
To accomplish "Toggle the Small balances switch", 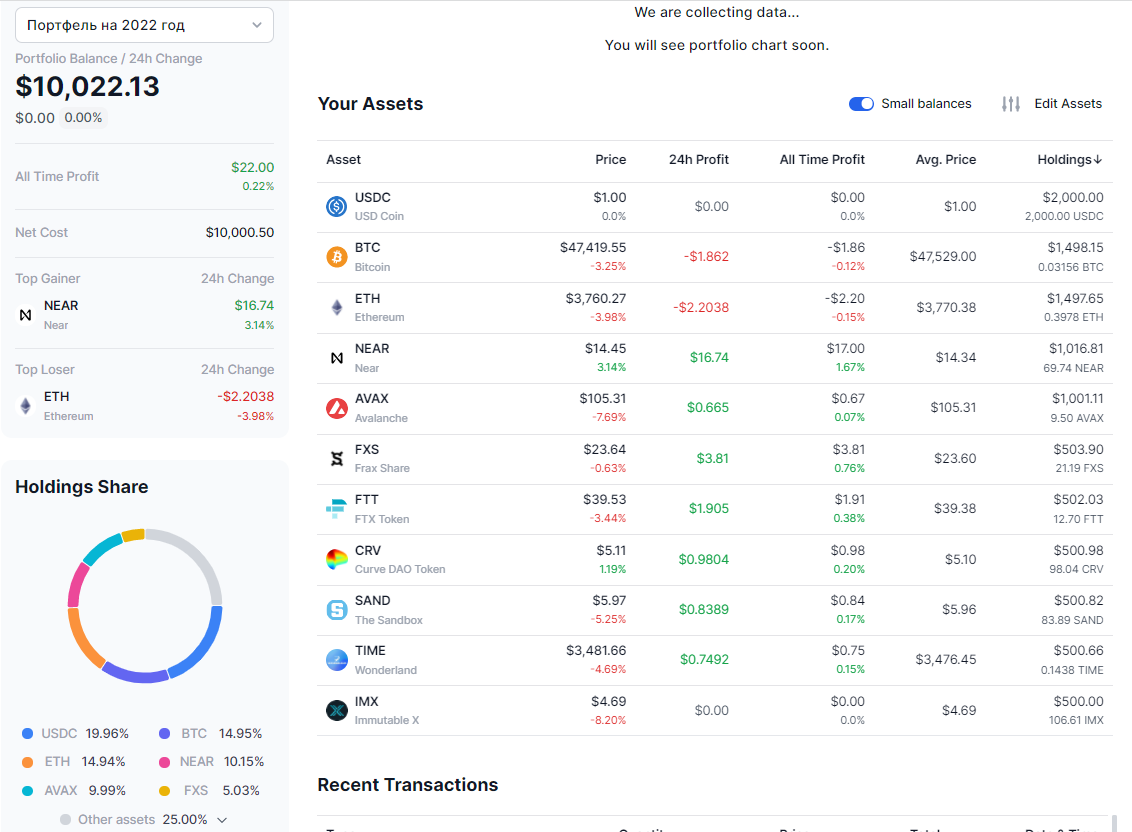I will point(861,104).
